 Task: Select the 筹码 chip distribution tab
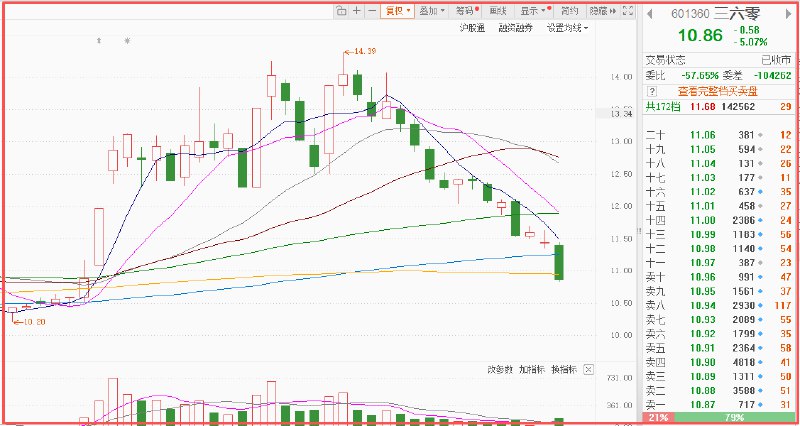pyautogui.click(x=467, y=11)
